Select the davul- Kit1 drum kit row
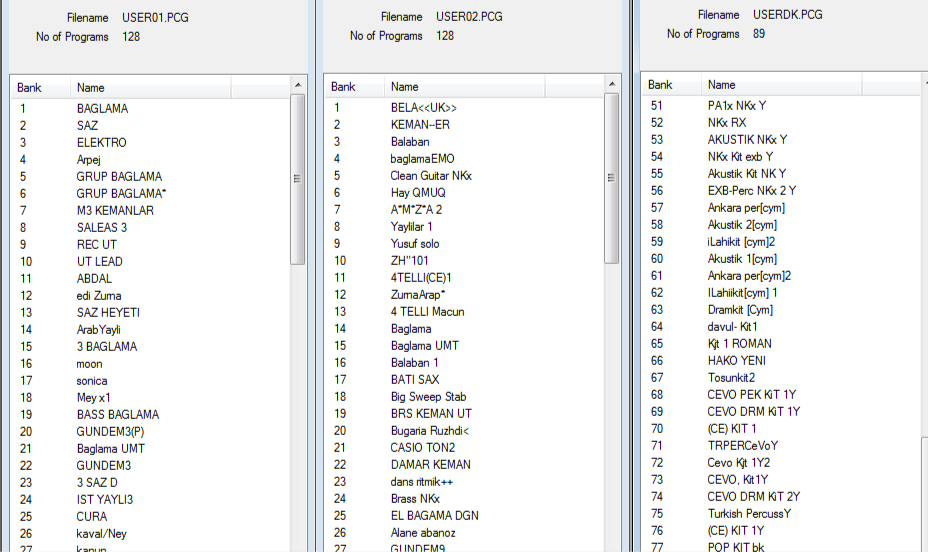This screenshot has height=552, width=928. click(x=732, y=327)
